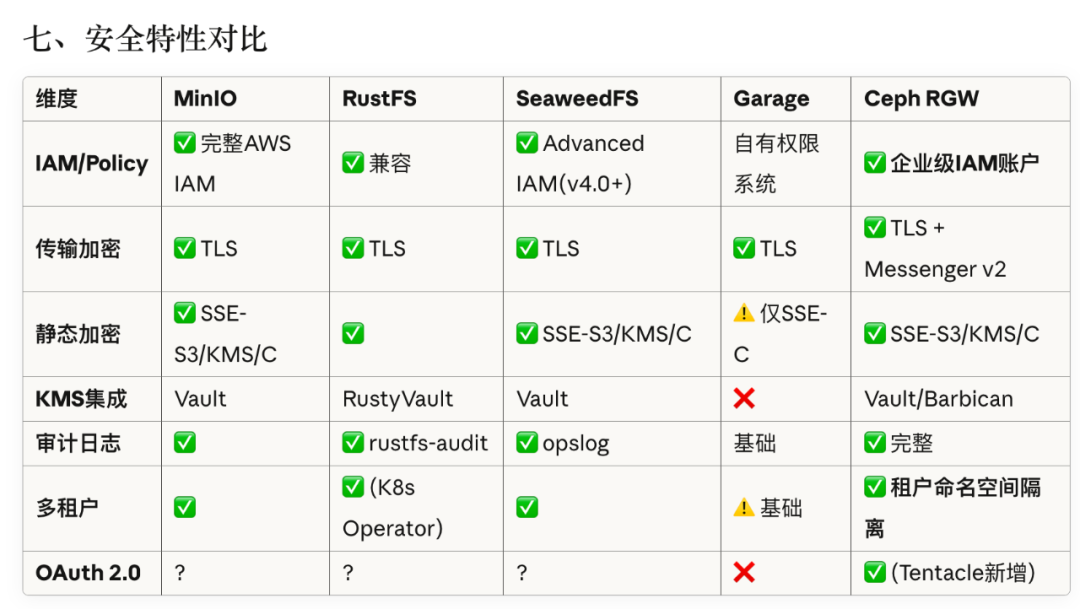The width and height of the screenshot is (1080, 609).
Task: Click the green check before (Tentacle新增)
Action: click(875, 573)
